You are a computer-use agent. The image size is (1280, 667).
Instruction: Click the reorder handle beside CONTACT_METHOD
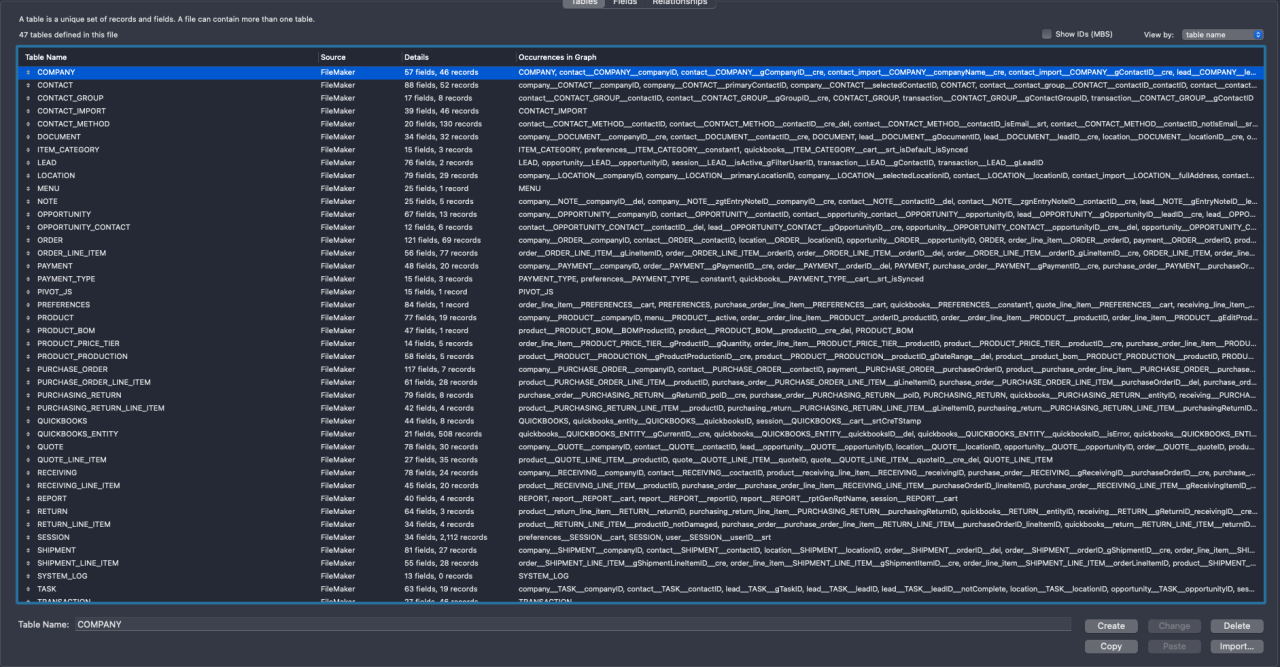[x=28, y=124]
